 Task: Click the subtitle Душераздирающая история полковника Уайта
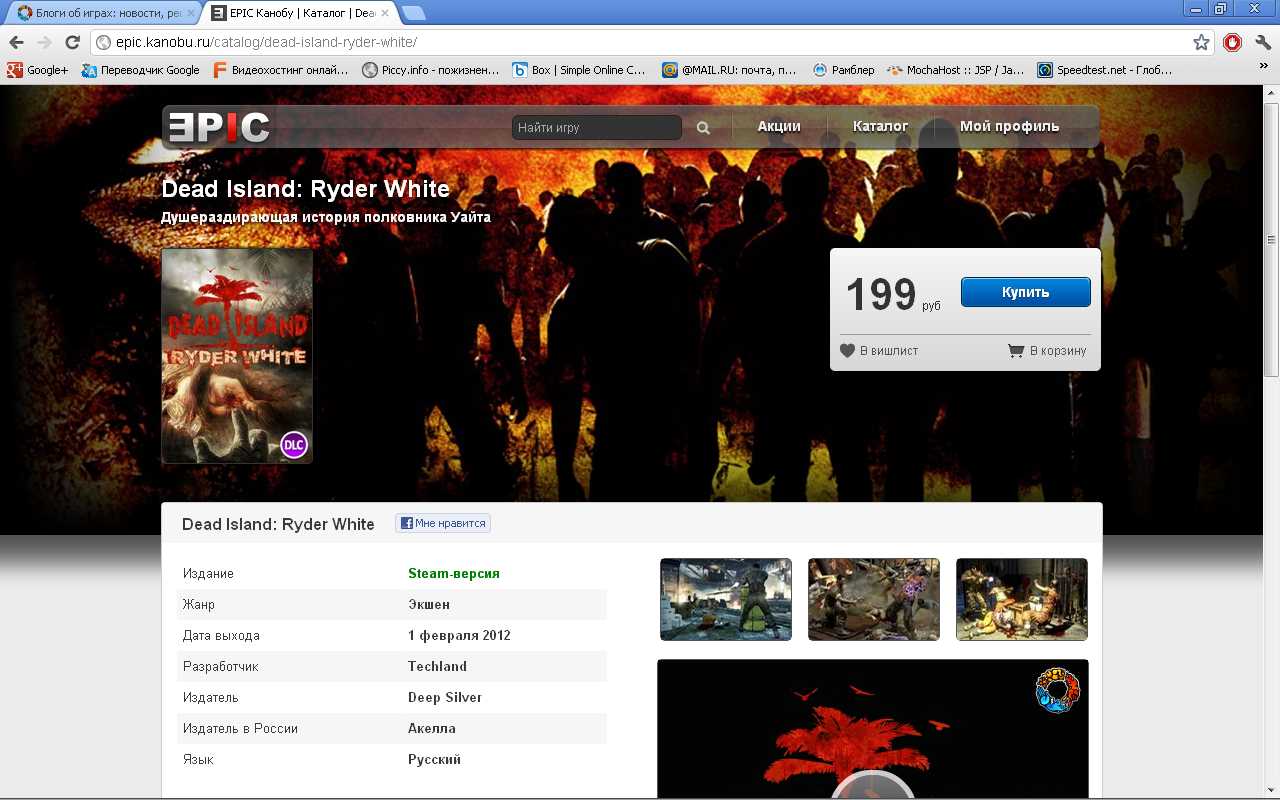[326, 217]
